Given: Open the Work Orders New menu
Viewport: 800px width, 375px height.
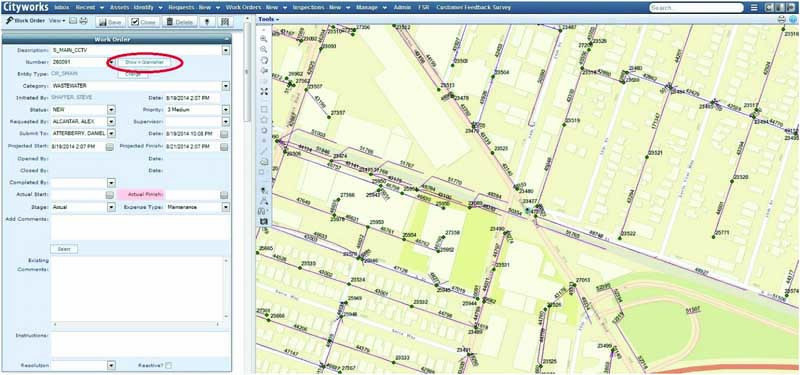Looking at the screenshot, I should pyautogui.click(x=257, y=8).
